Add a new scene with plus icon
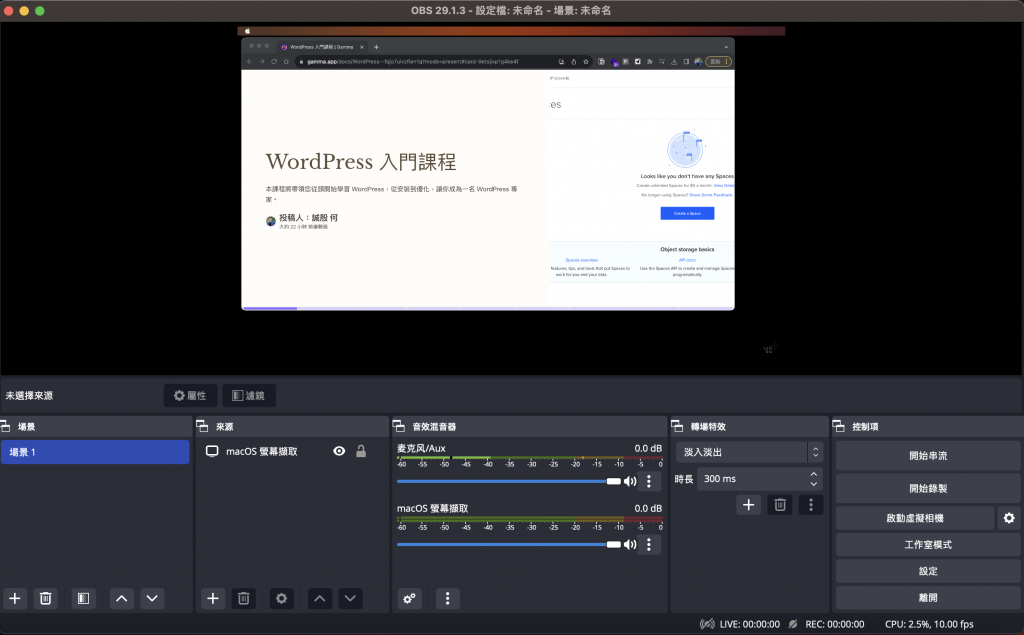Screen dimensions: 1024x635 pos(15,598)
